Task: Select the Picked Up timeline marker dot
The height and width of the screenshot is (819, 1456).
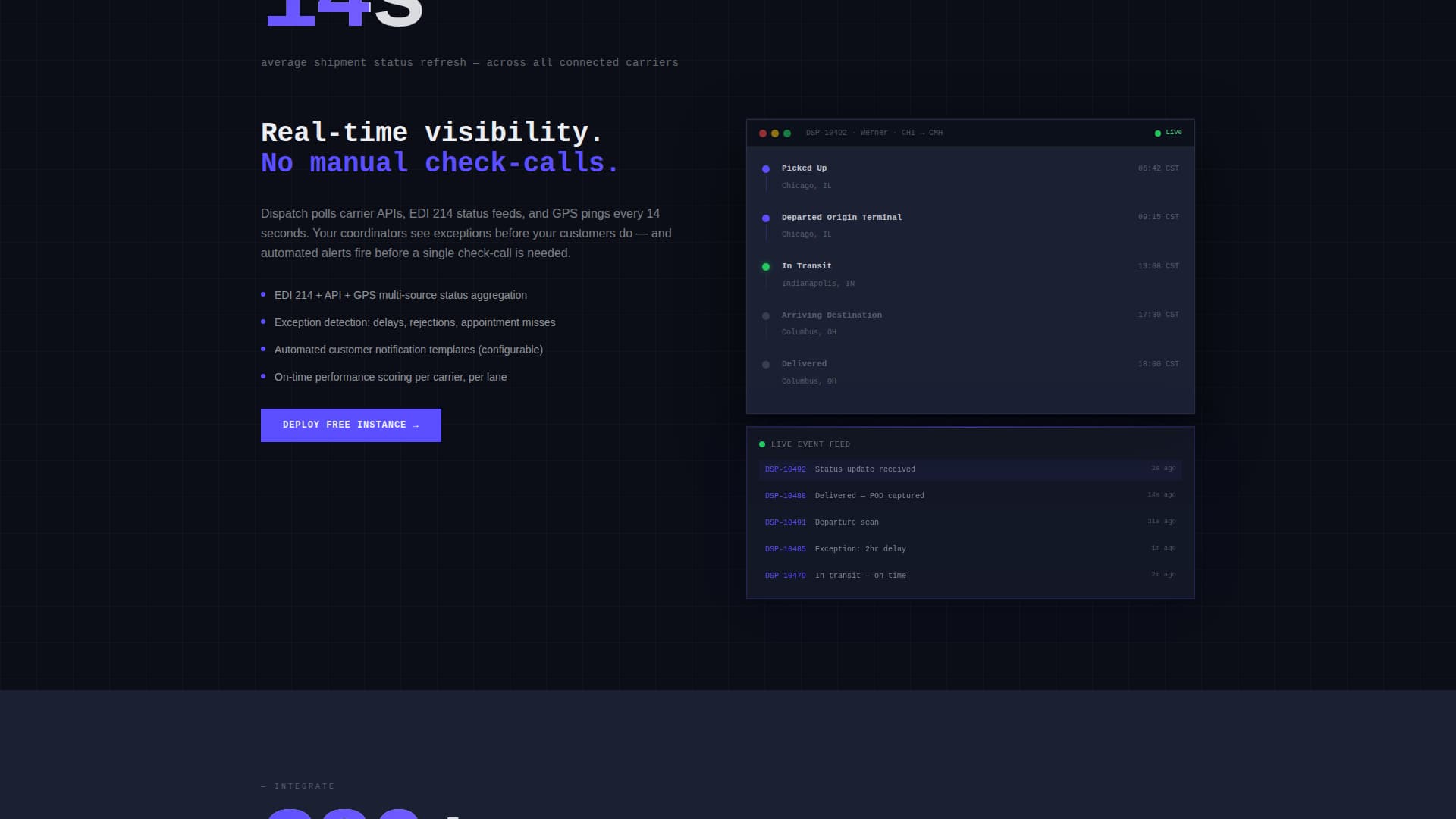Action: tap(766, 169)
